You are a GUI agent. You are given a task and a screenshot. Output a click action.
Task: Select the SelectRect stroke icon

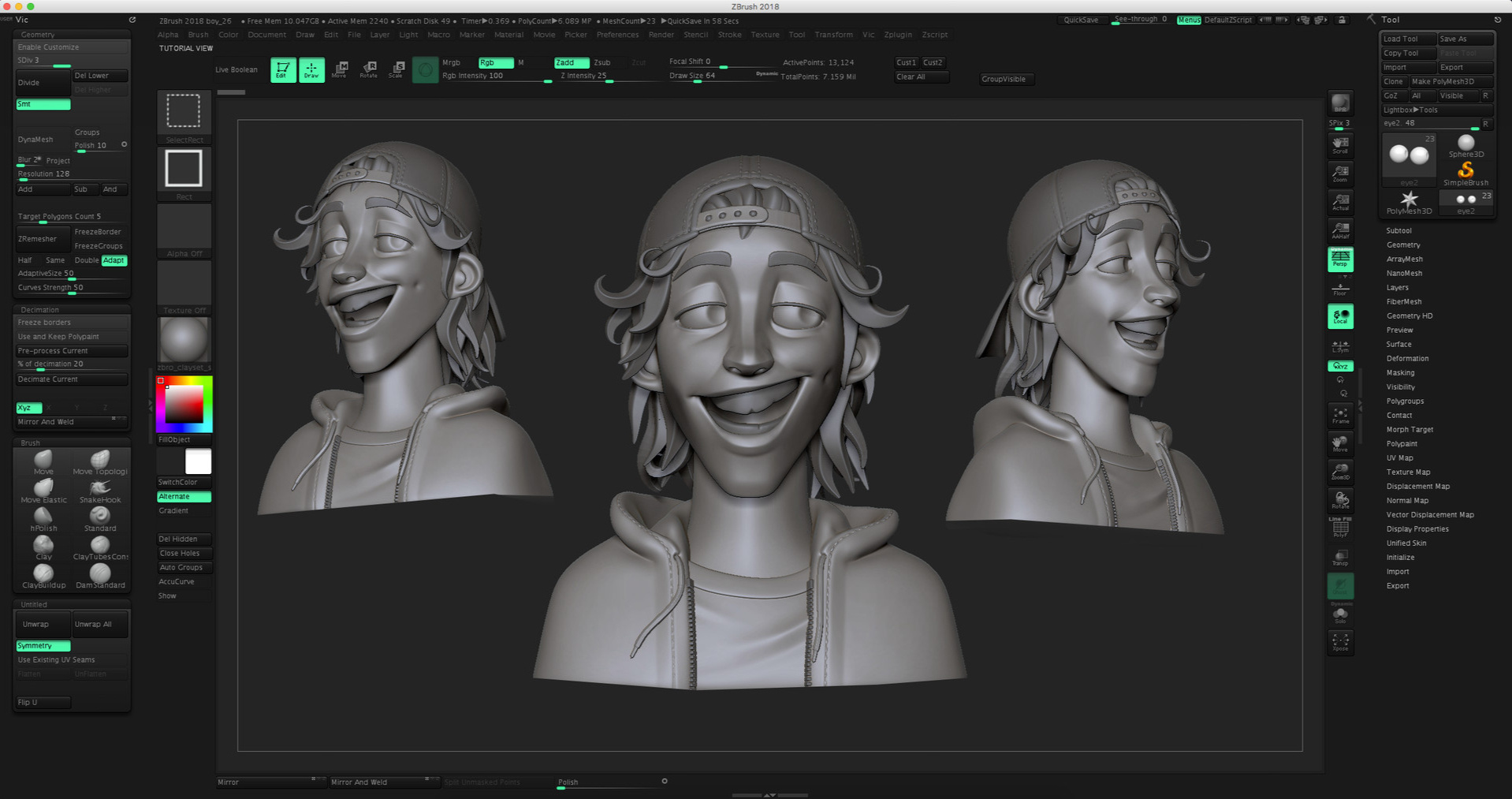[184, 111]
